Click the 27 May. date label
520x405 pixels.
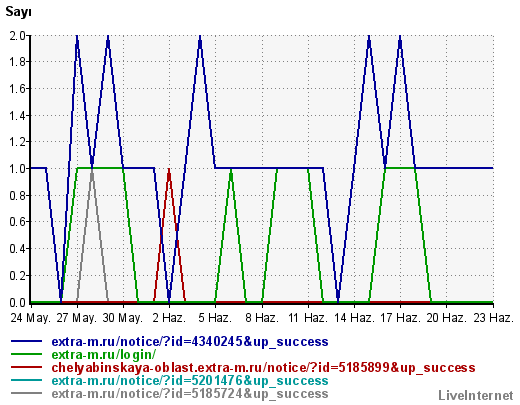coord(77,318)
